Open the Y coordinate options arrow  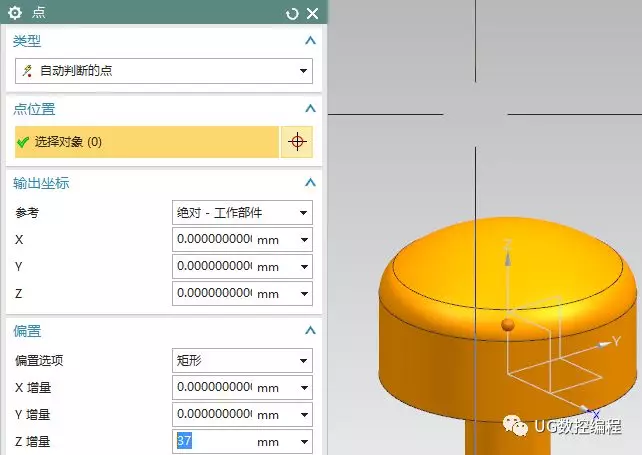point(304,267)
